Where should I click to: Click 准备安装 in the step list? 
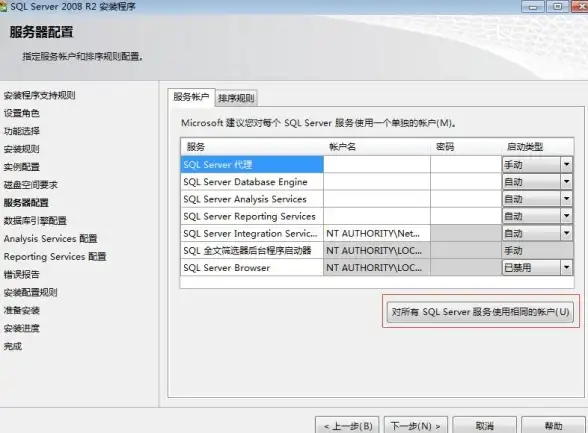click(21, 310)
